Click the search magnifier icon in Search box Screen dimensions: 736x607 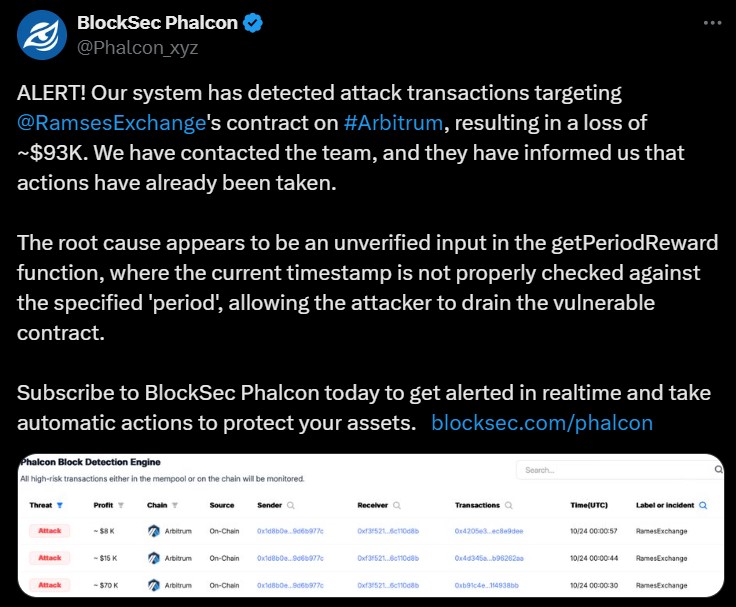718,469
